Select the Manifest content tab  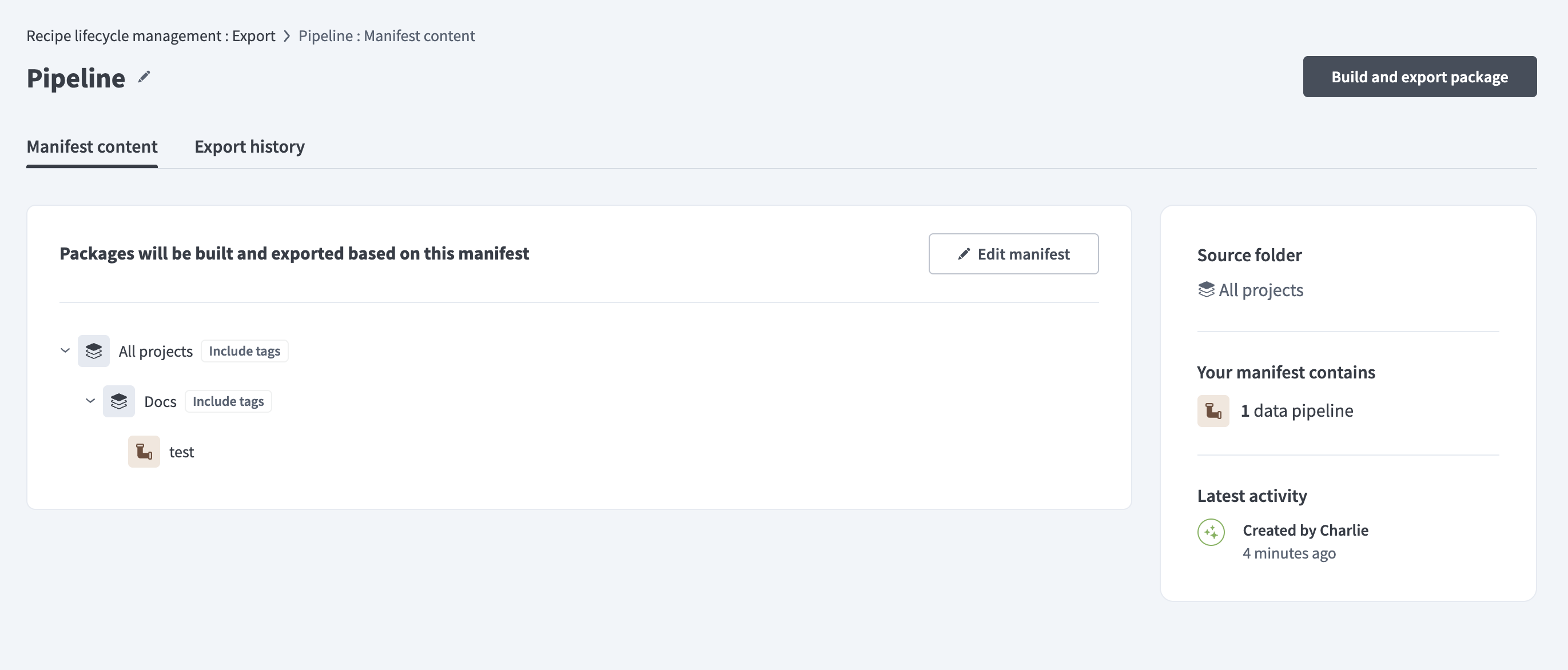coord(92,147)
